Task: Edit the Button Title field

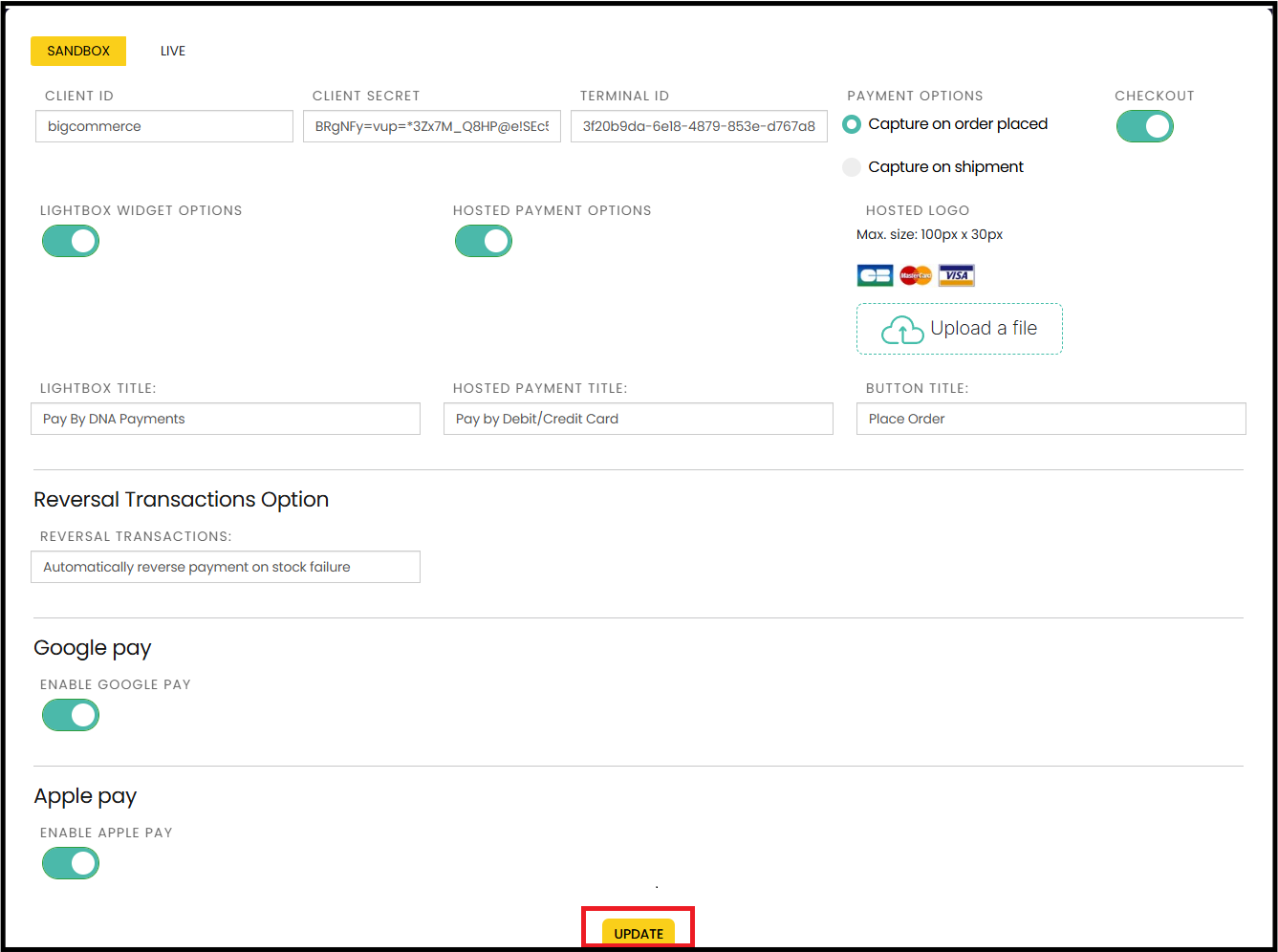Action: tap(1051, 419)
